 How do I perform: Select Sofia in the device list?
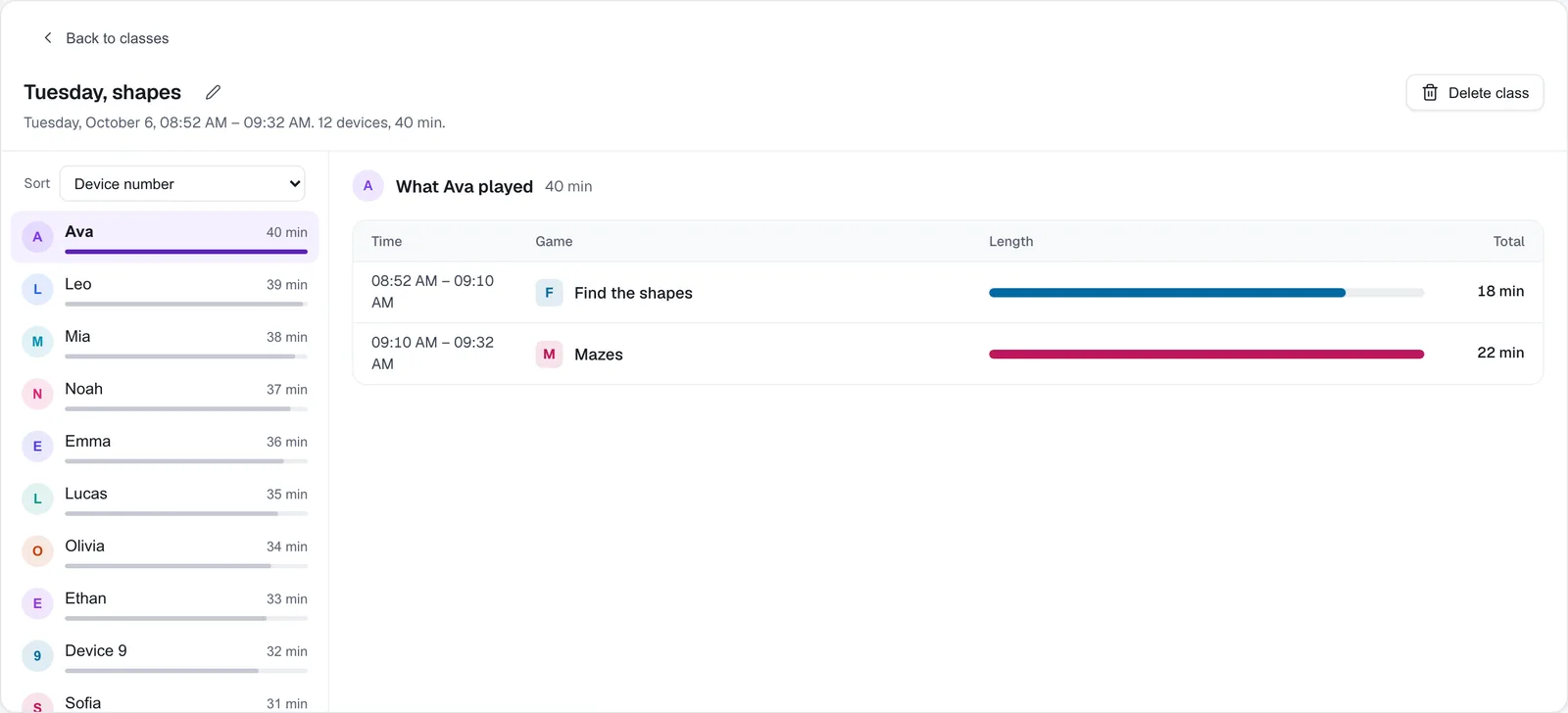click(x=165, y=699)
